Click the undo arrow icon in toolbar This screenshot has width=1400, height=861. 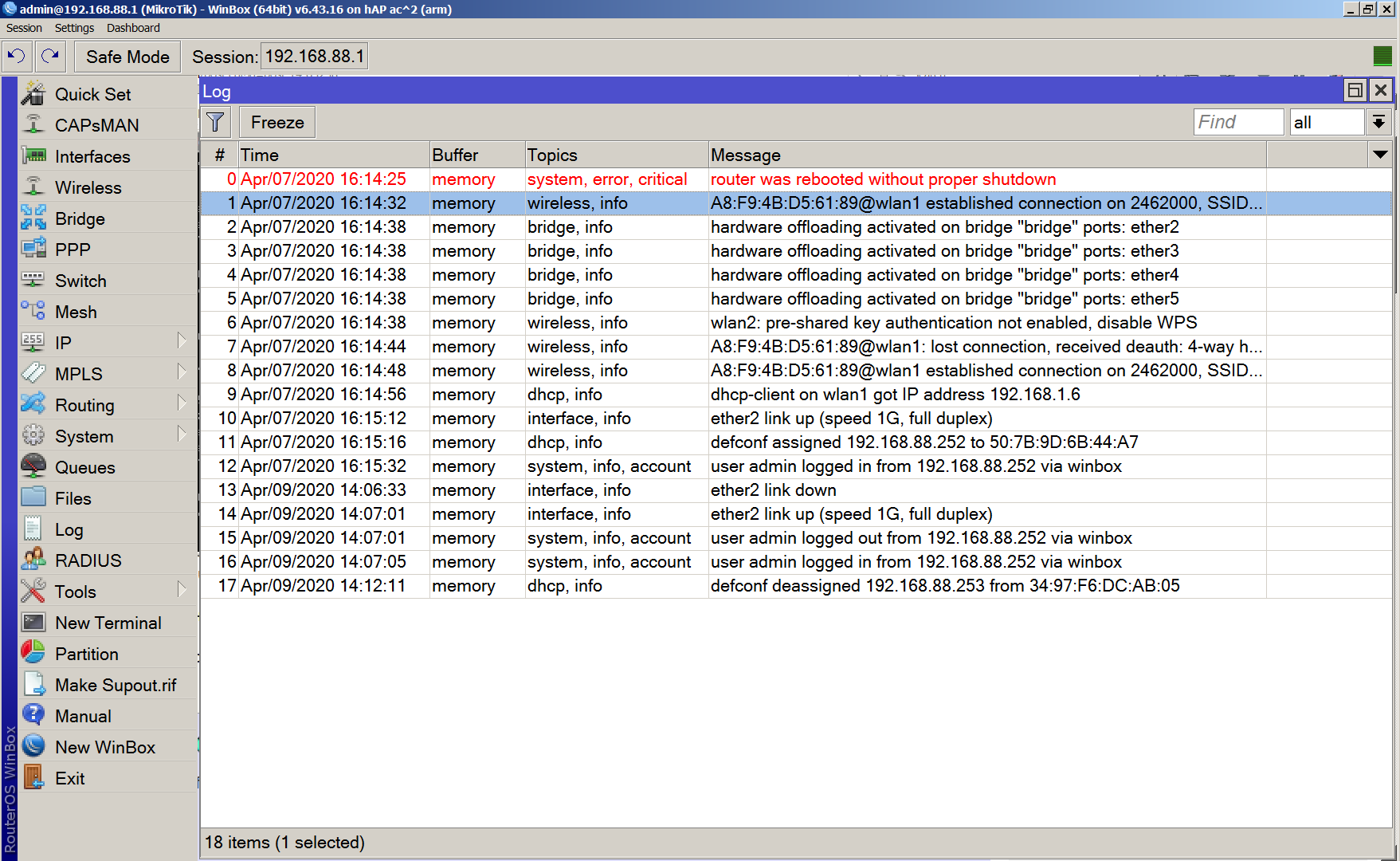pyautogui.click(x=16, y=57)
